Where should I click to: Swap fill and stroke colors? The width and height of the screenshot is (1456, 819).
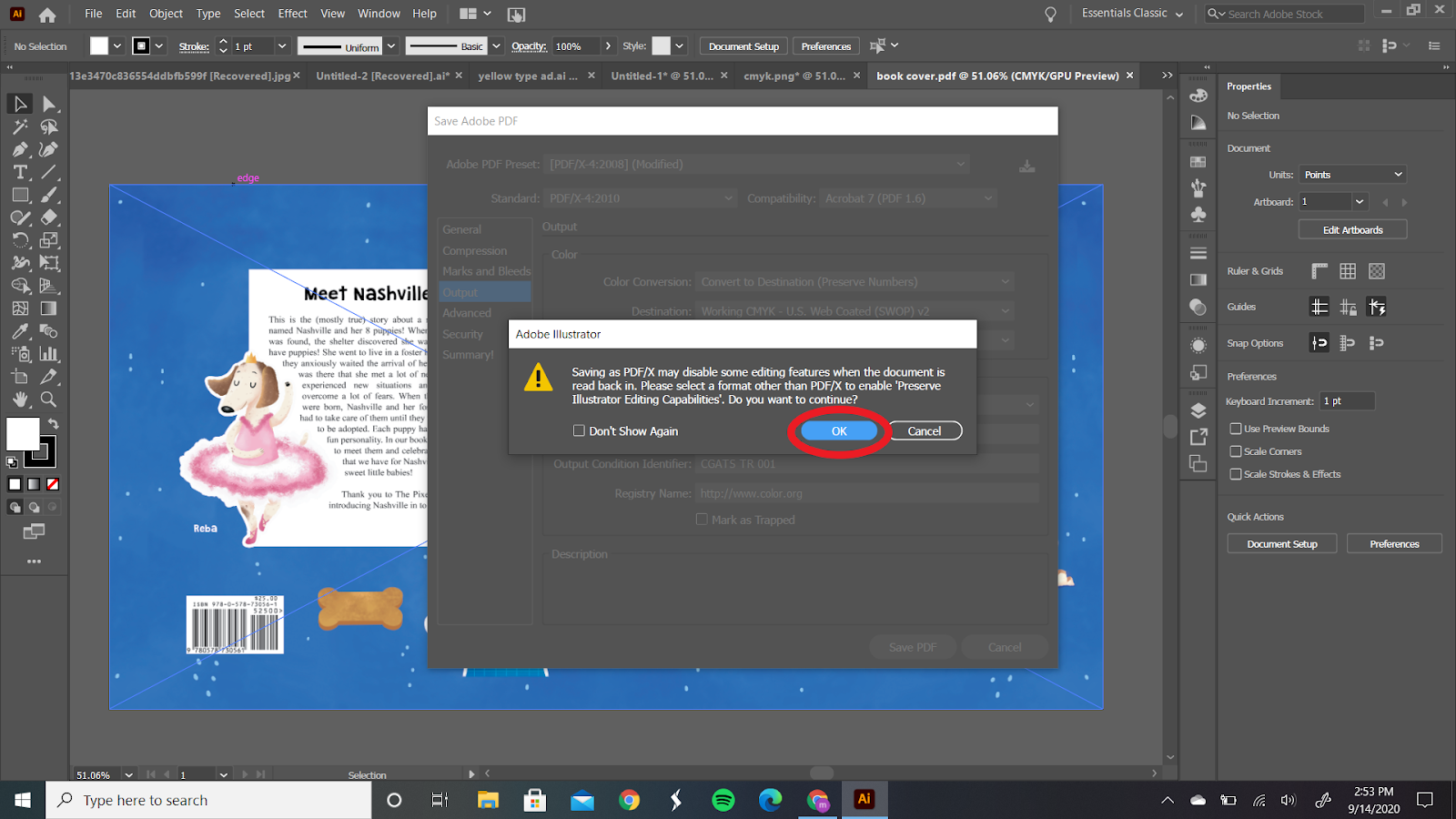(54, 423)
